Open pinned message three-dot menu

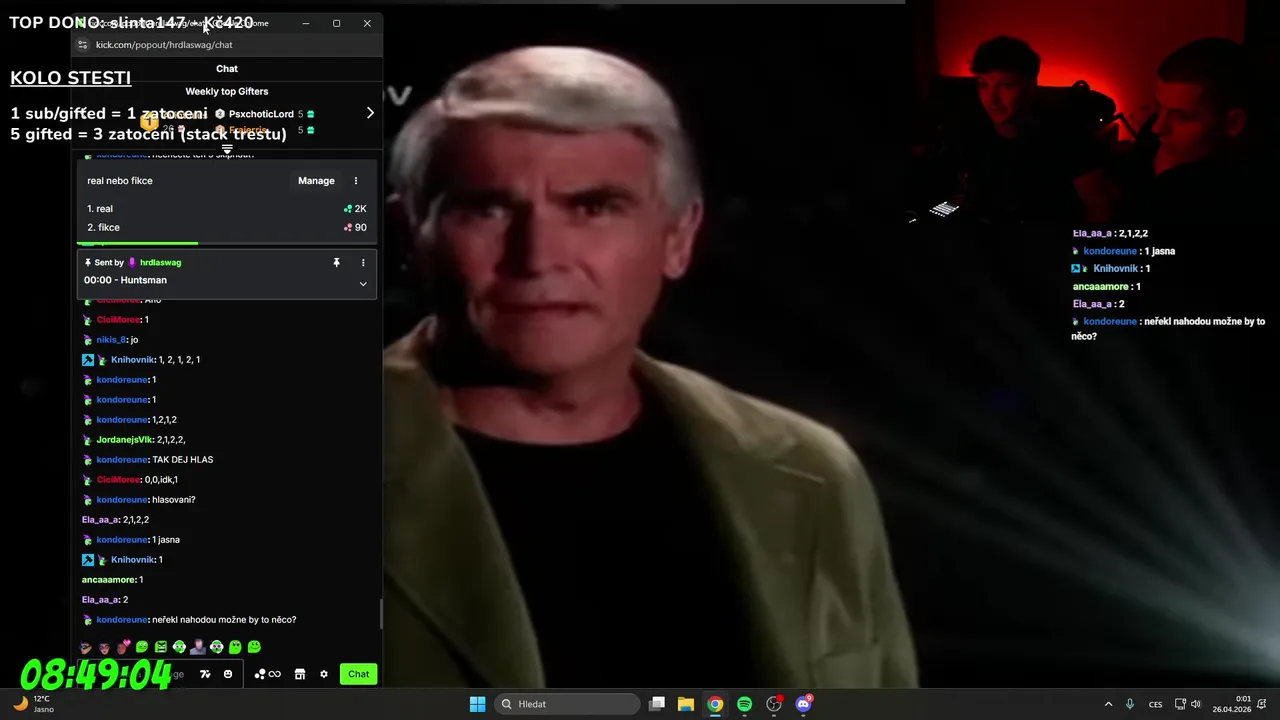pos(363,262)
